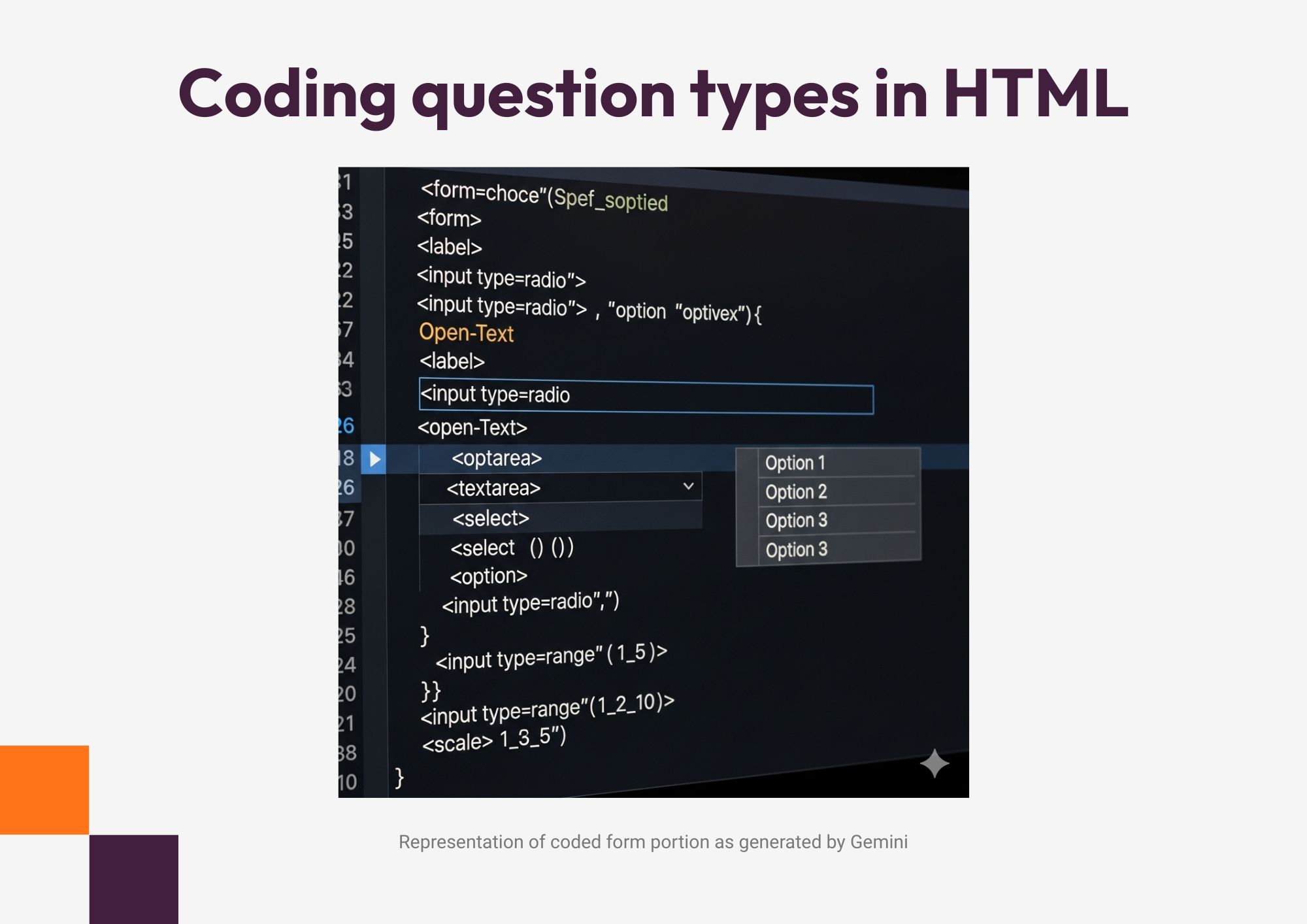Image resolution: width=1307 pixels, height=924 pixels.
Task: Select the optarea tag on the highlighted line
Action: tap(497, 459)
